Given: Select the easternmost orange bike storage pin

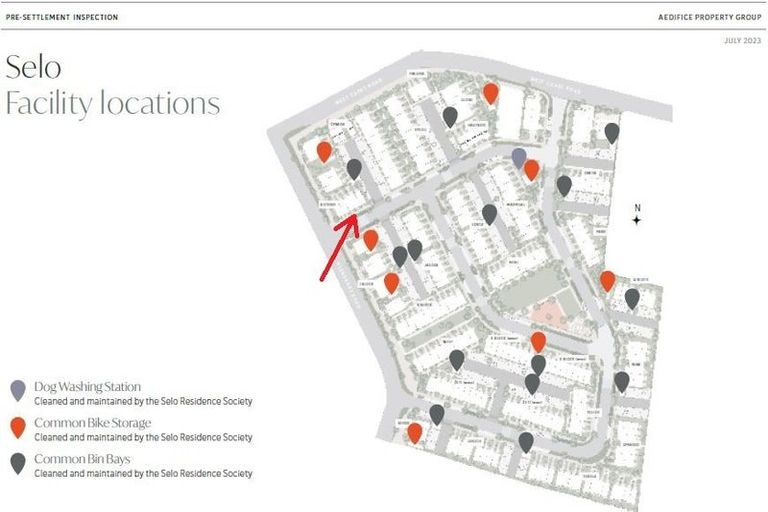Looking at the screenshot, I should point(607,280).
